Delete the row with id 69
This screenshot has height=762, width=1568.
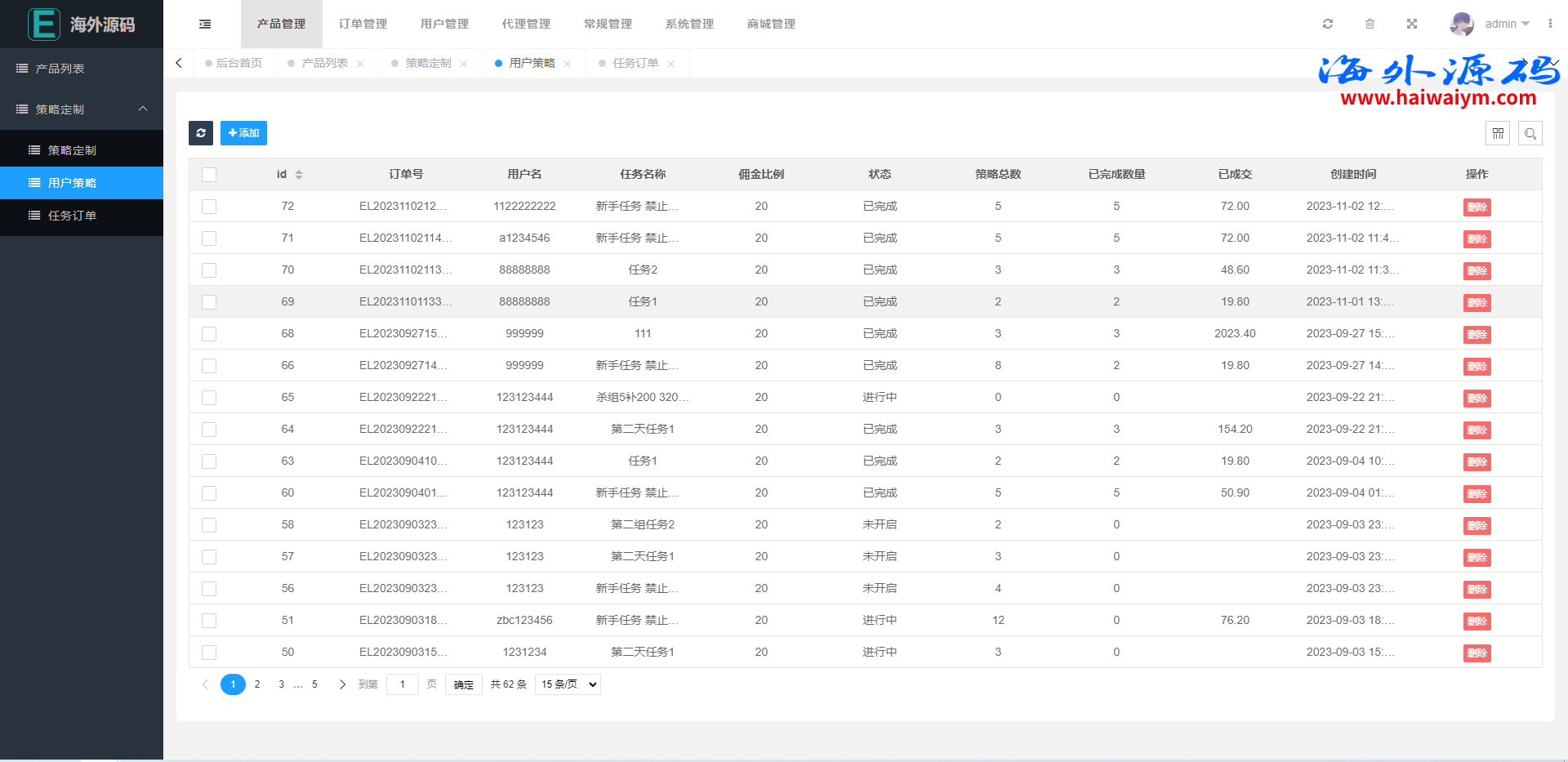click(x=1477, y=303)
